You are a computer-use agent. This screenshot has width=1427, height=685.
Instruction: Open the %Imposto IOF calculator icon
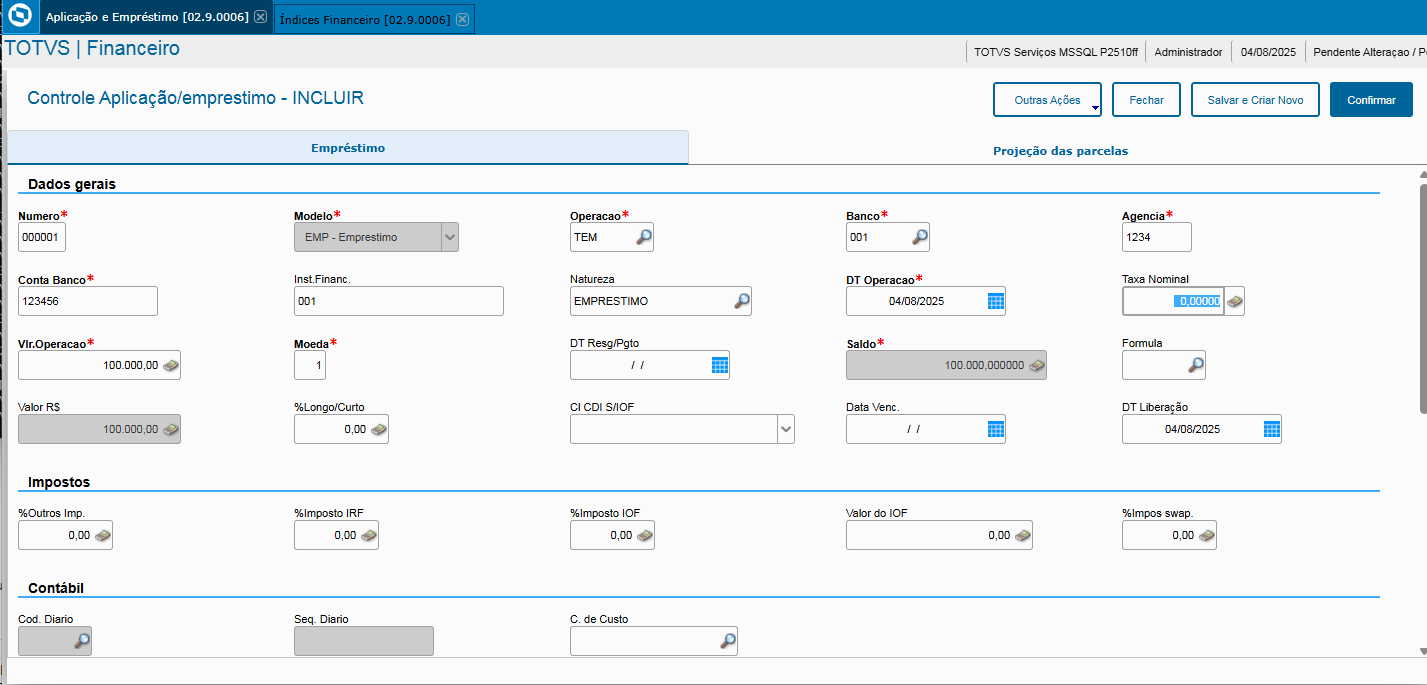[645, 536]
